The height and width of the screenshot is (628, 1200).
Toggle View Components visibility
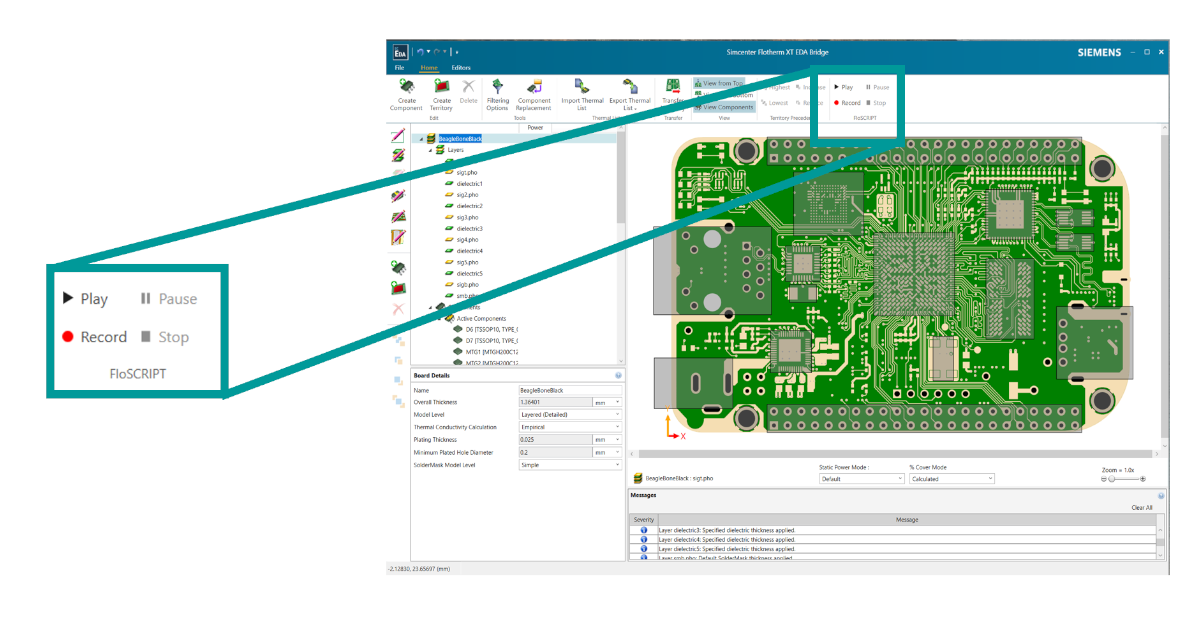point(724,107)
